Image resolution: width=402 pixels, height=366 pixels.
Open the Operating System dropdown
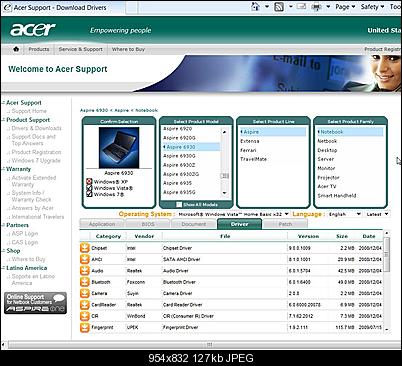233,214
